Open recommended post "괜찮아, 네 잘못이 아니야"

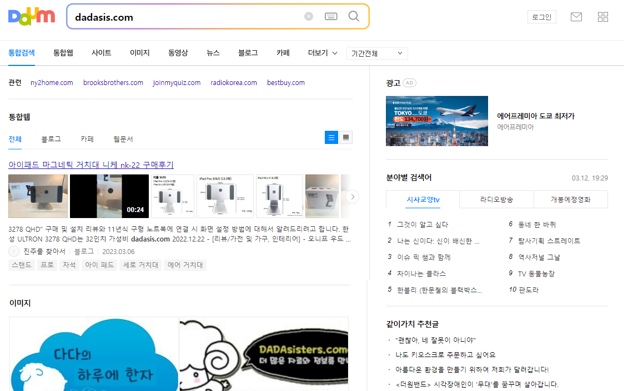point(435,340)
